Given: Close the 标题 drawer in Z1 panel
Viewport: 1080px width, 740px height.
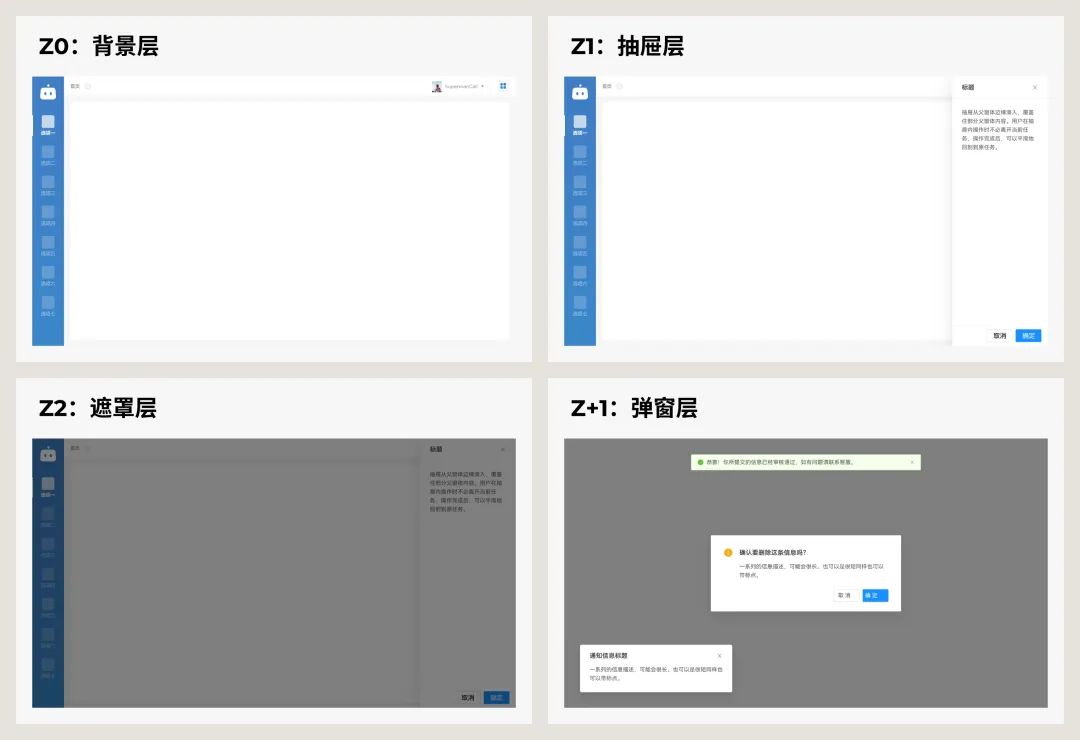Looking at the screenshot, I should 1035,88.
